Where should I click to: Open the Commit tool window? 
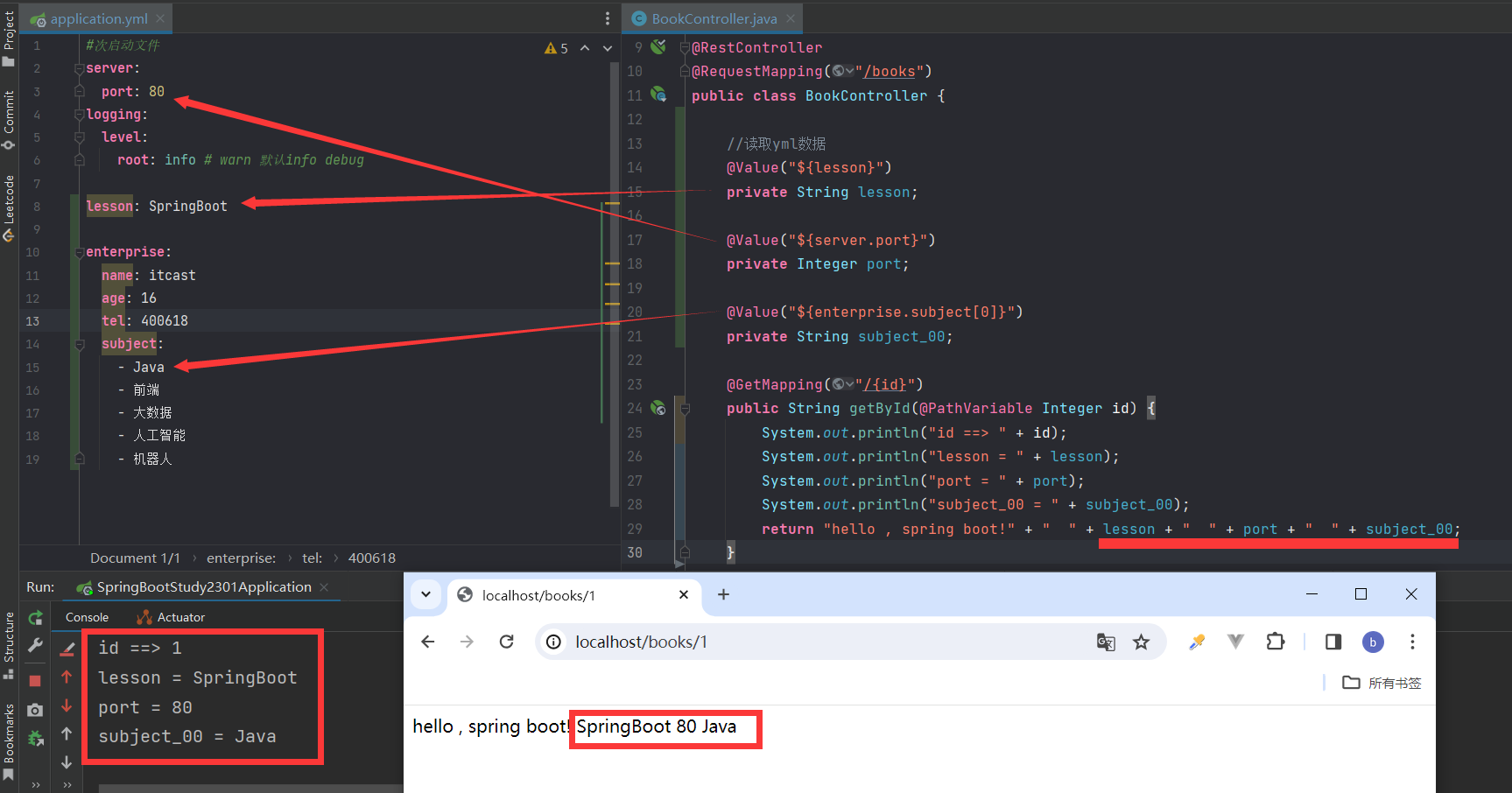9,120
